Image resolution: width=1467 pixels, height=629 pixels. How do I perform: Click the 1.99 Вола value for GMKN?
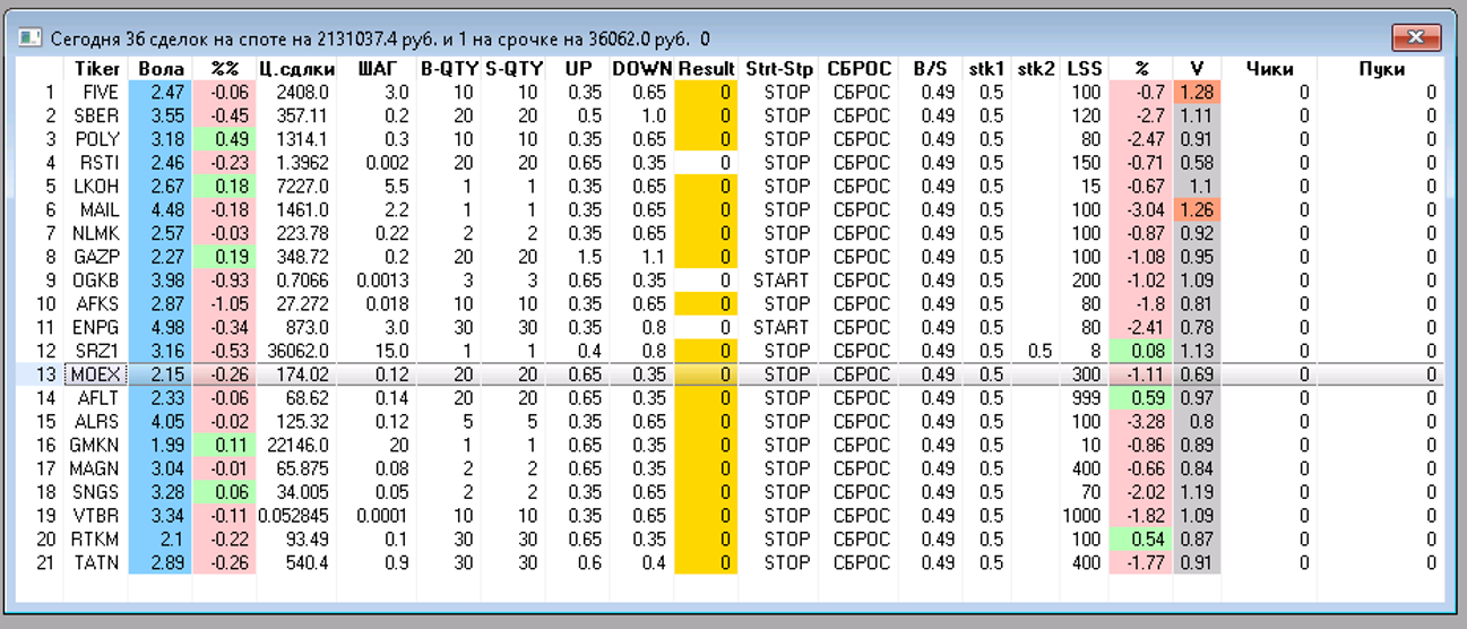[x=160, y=444]
